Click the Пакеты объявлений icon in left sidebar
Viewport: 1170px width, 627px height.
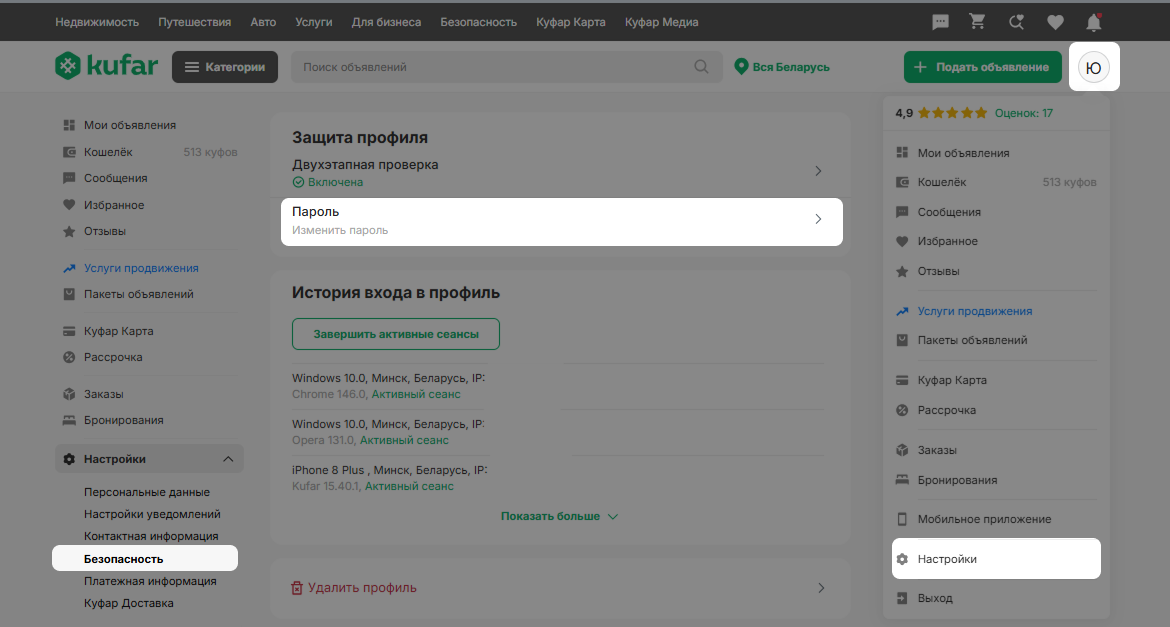tap(69, 294)
